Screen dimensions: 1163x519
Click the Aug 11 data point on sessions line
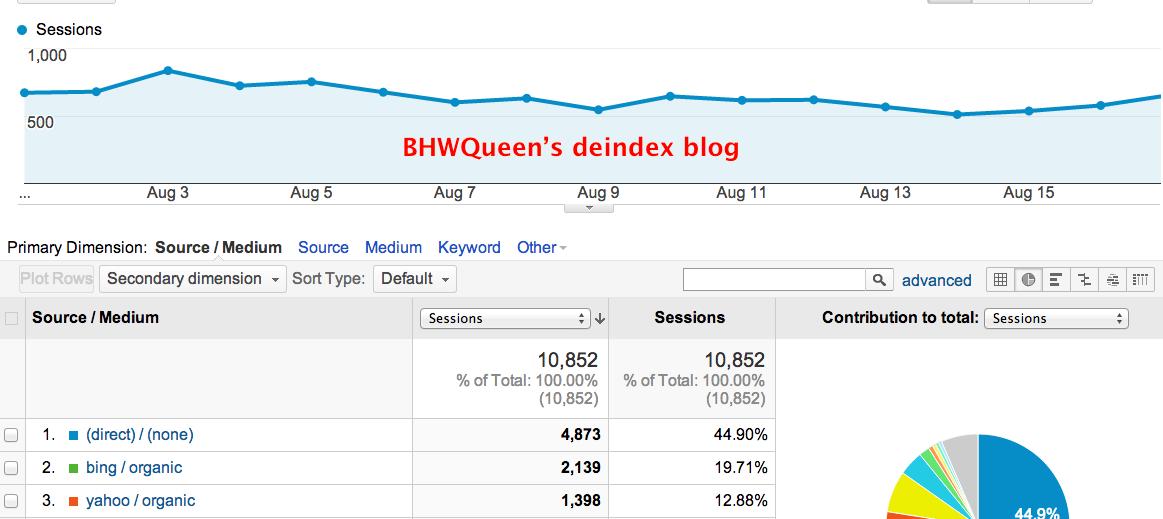point(742,100)
